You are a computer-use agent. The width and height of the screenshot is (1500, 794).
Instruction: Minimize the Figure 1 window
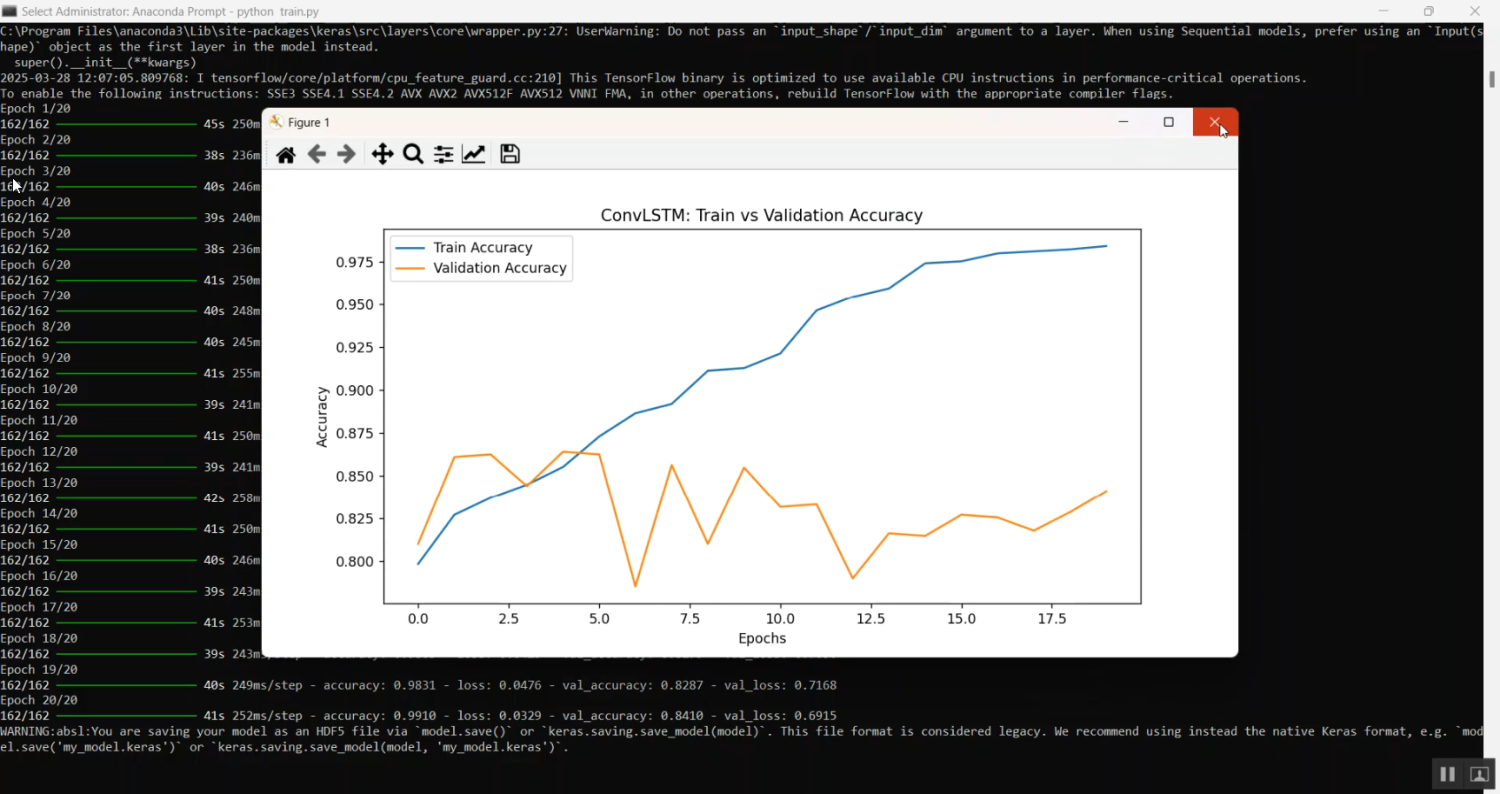(1122, 122)
